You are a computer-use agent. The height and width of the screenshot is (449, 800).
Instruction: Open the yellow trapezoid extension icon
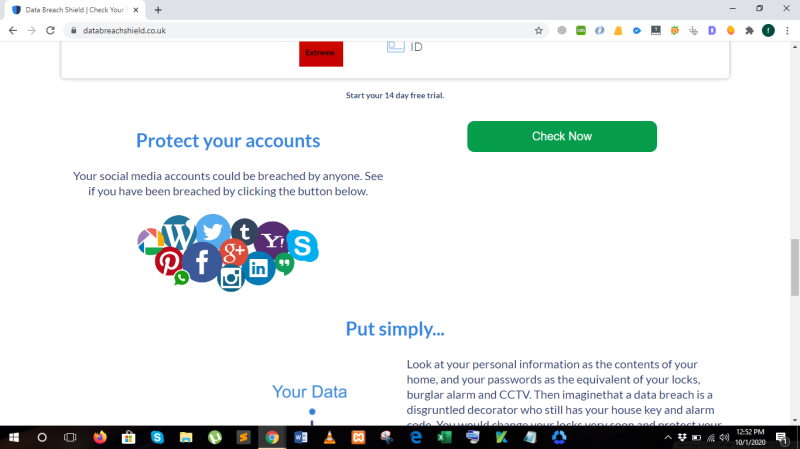point(618,31)
